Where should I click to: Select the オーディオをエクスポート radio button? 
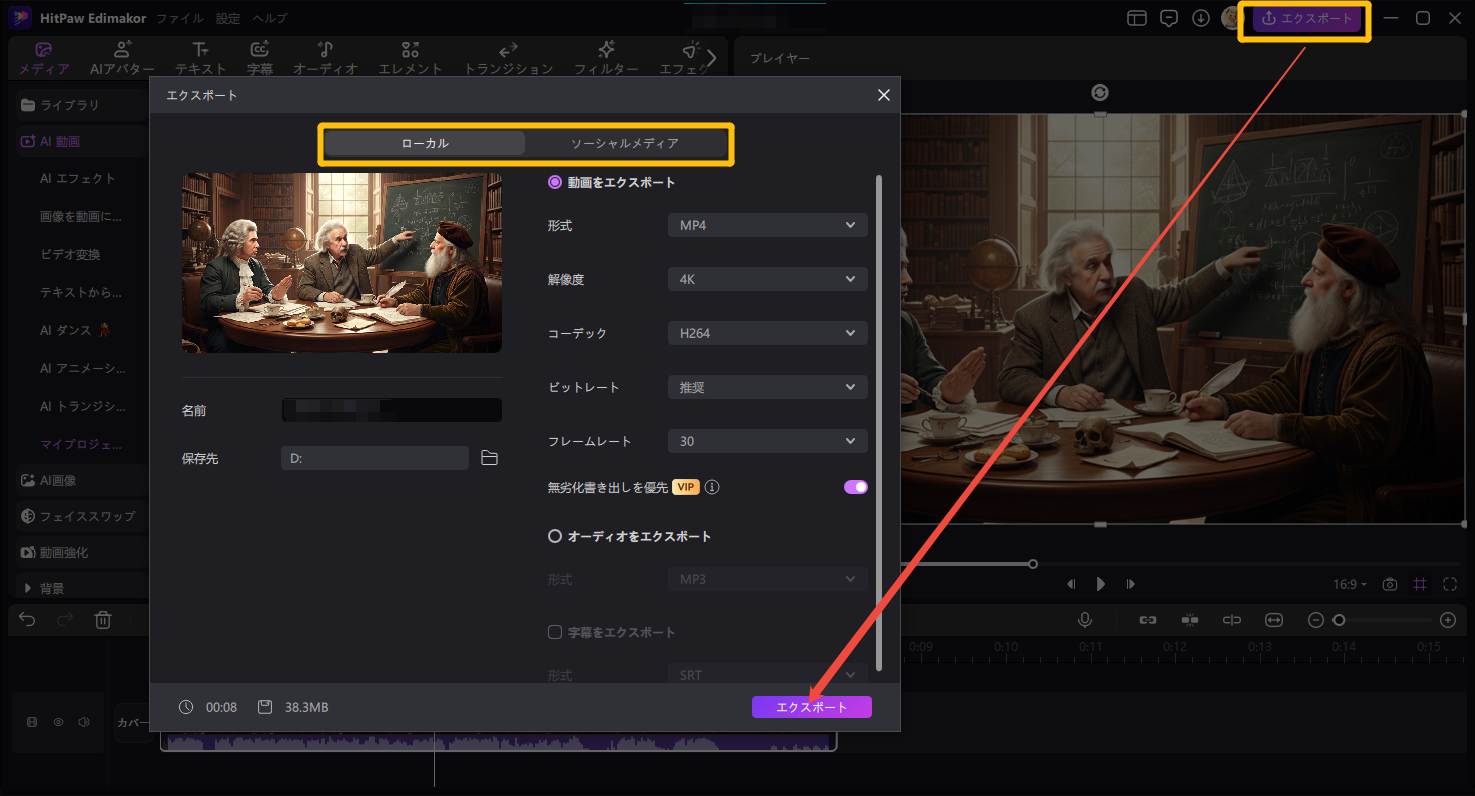[555, 536]
